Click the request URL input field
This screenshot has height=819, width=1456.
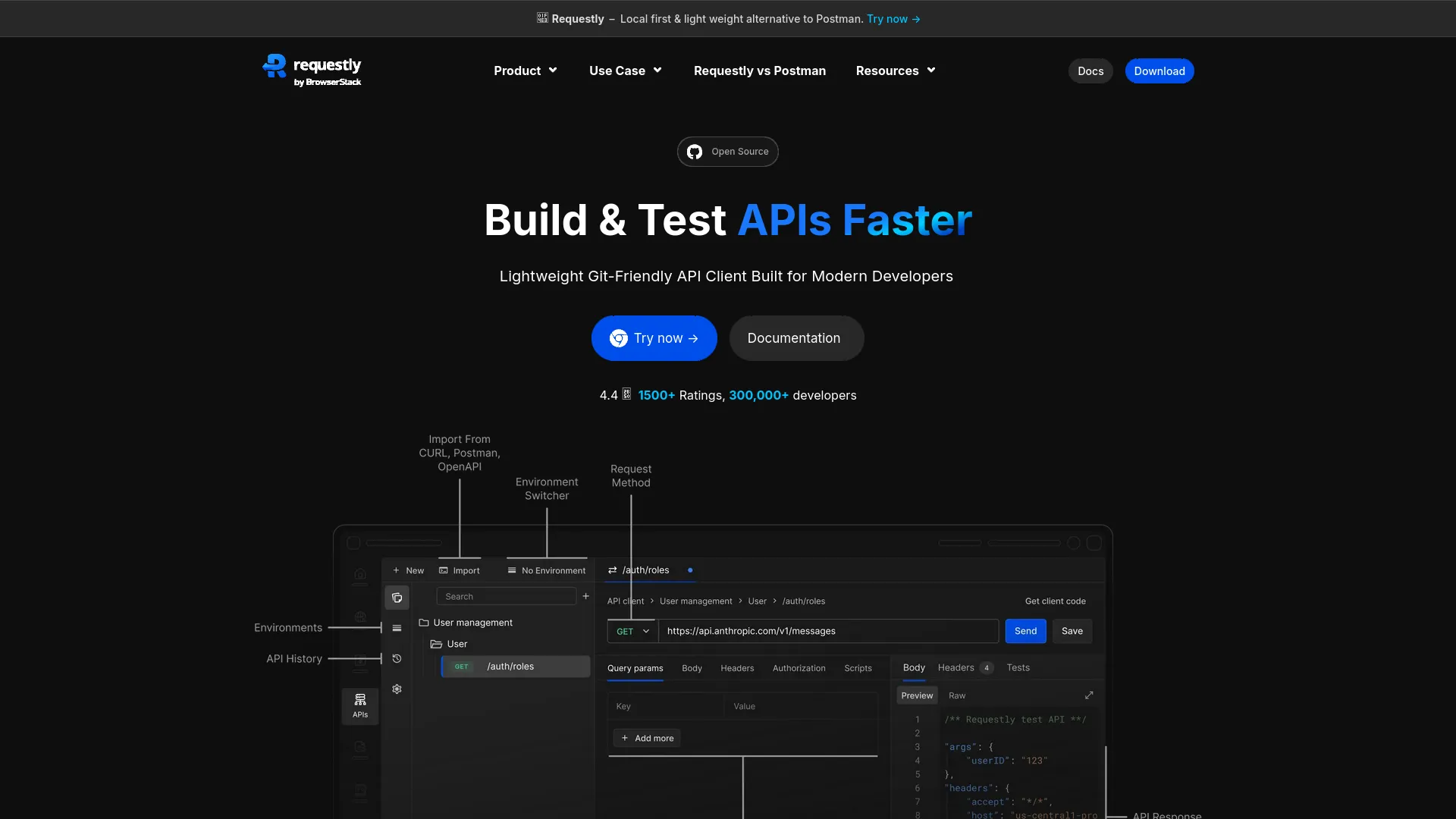pyautogui.click(x=828, y=631)
